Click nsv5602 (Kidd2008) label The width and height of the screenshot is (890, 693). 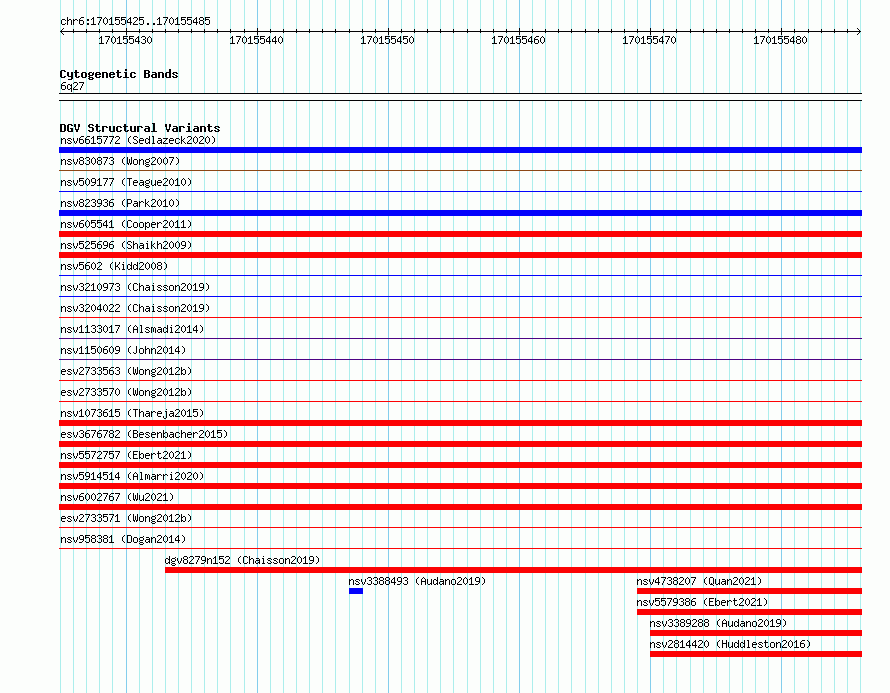[x=114, y=266]
